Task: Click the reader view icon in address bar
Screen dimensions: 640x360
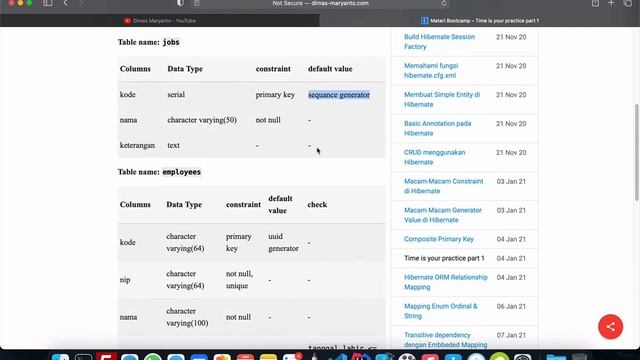Action: pyautogui.click(x=197, y=3)
